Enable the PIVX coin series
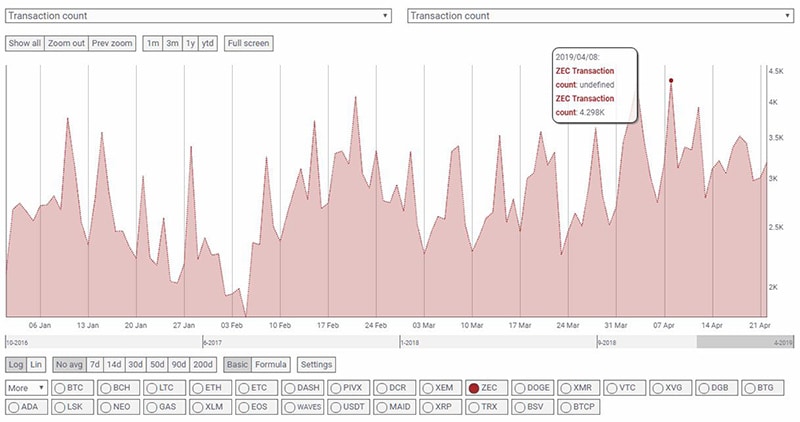Viewport: 800px width, 422px height. (x=348, y=388)
